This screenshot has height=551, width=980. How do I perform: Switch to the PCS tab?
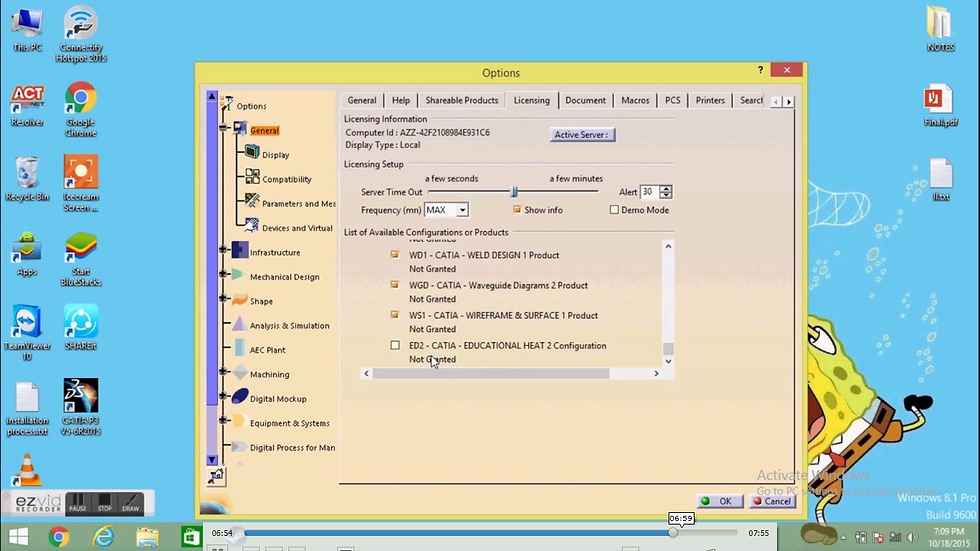[x=672, y=100]
